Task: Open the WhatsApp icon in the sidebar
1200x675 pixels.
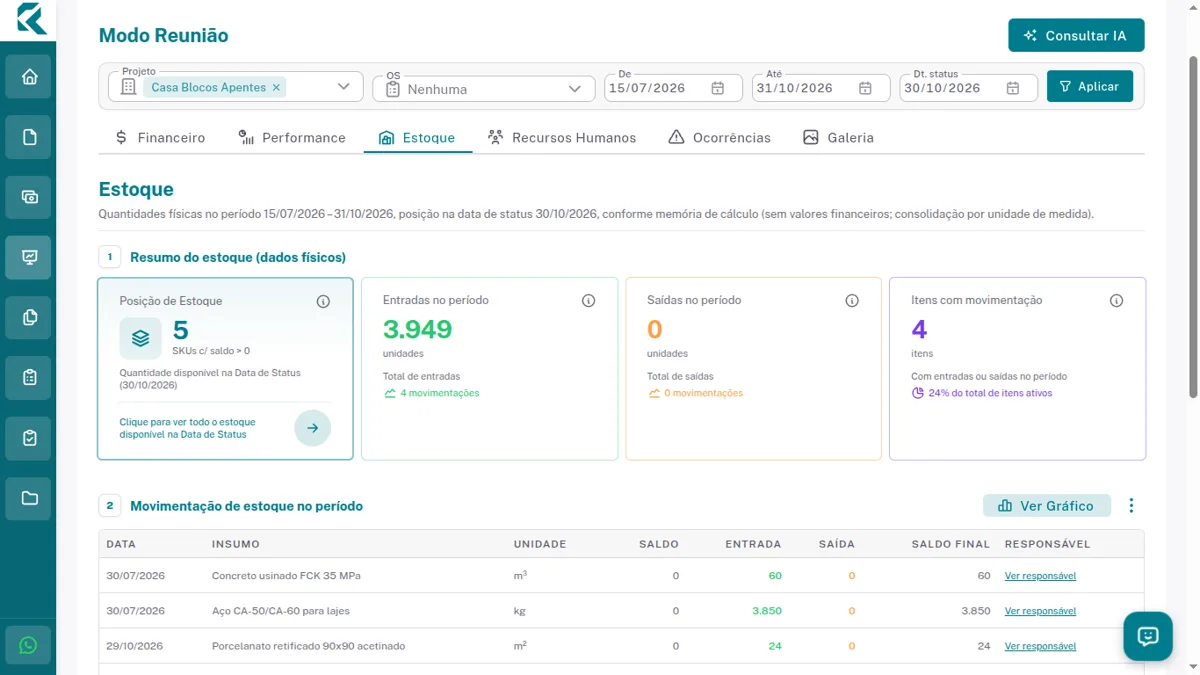Action: 28,646
